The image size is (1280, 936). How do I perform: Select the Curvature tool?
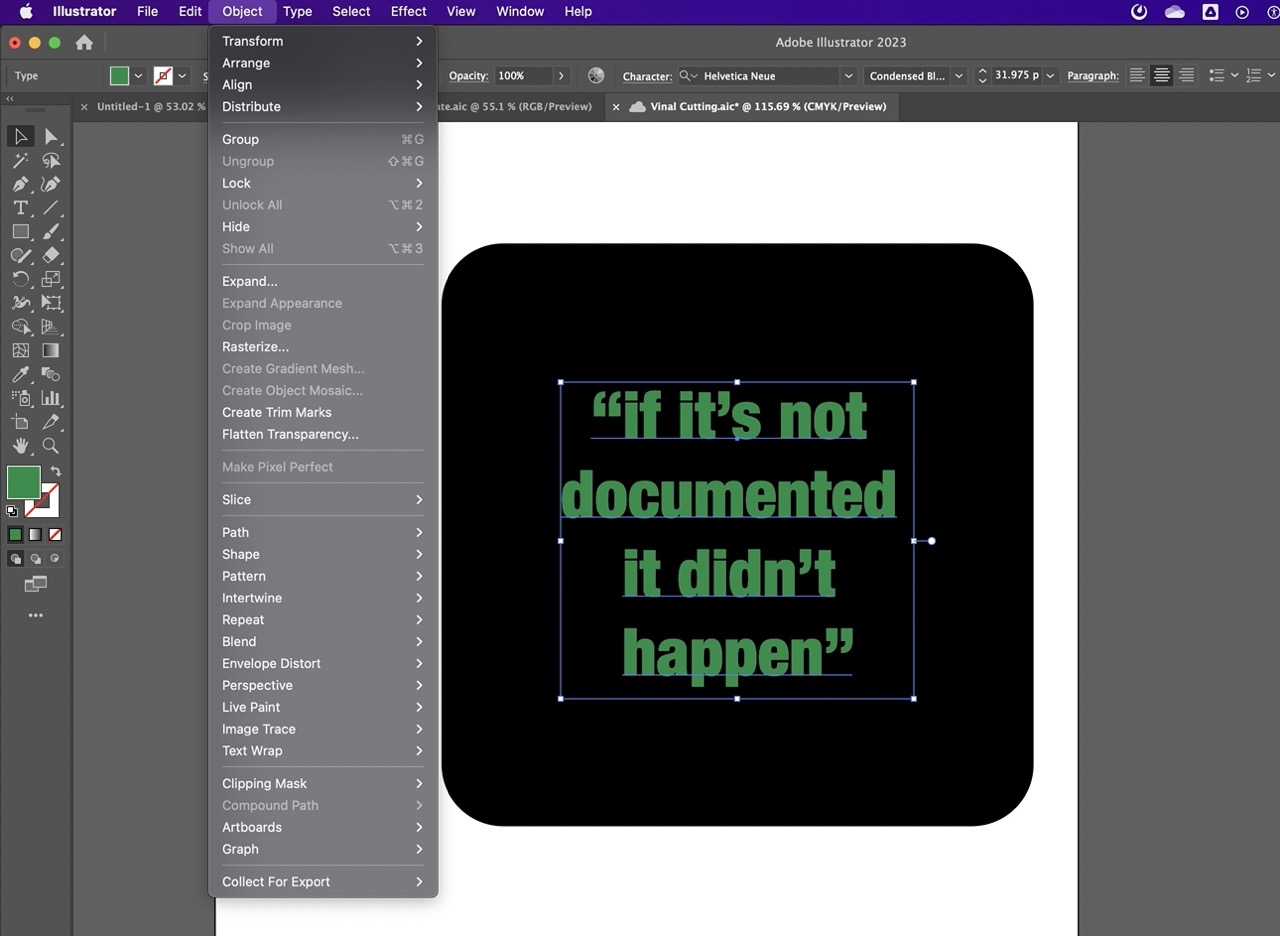(51, 184)
